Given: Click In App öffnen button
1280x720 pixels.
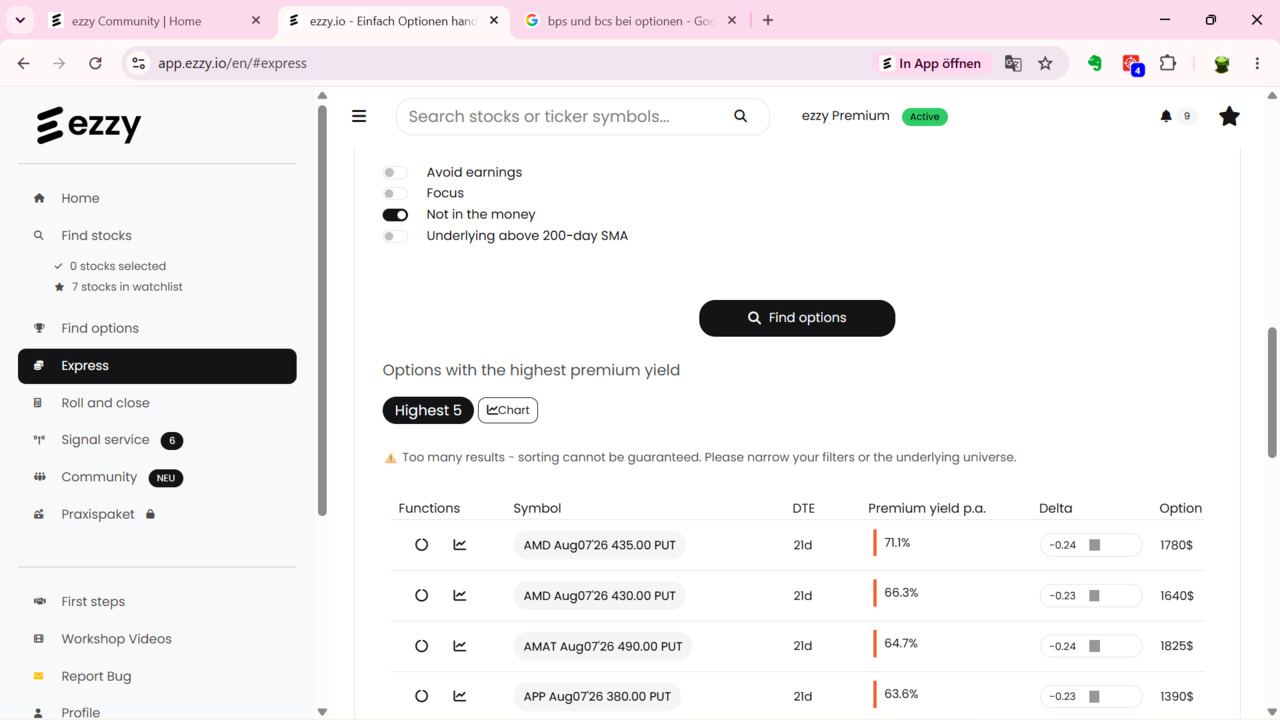Looking at the screenshot, I should 930,63.
